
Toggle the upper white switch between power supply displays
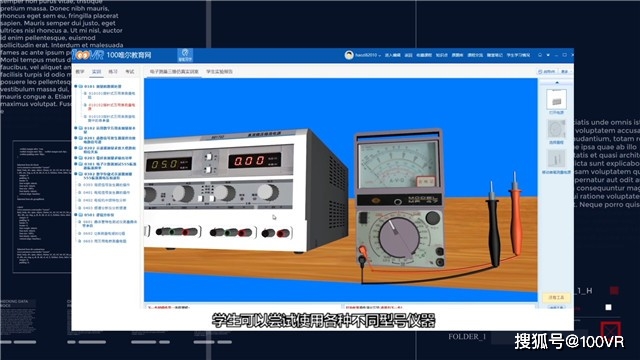click(x=208, y=157)
